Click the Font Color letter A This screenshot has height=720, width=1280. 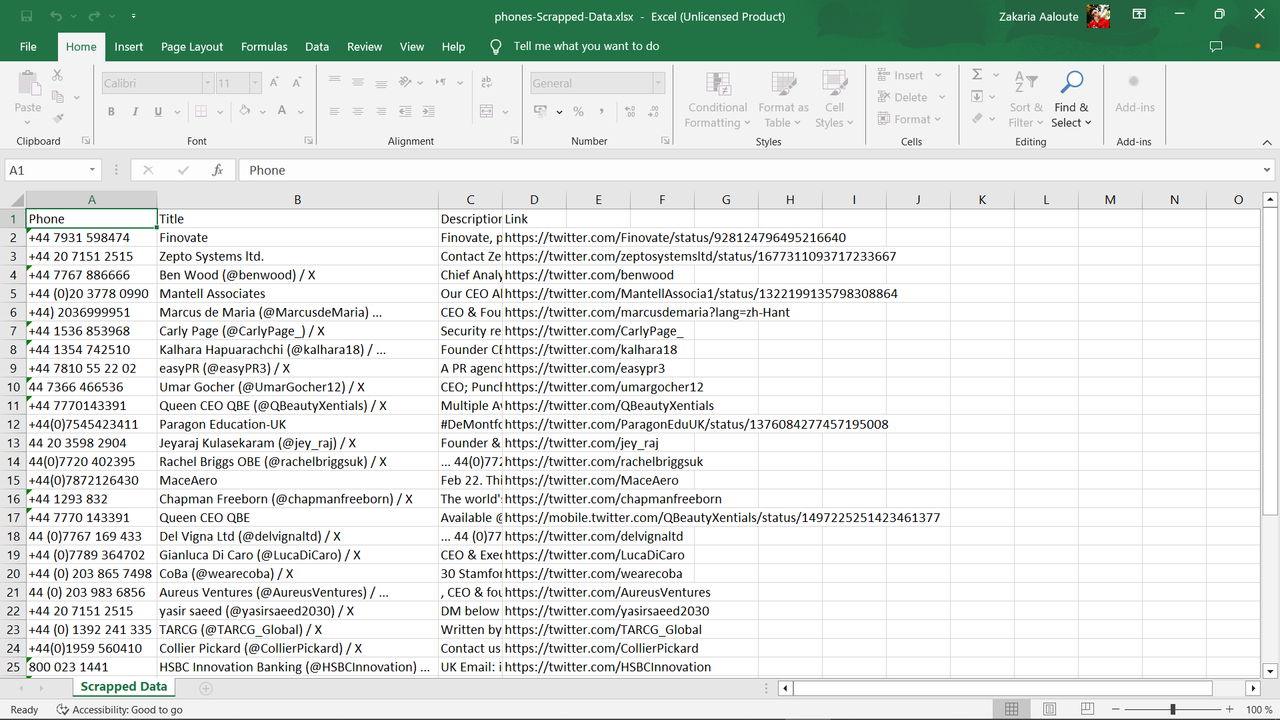pos(283,111)
